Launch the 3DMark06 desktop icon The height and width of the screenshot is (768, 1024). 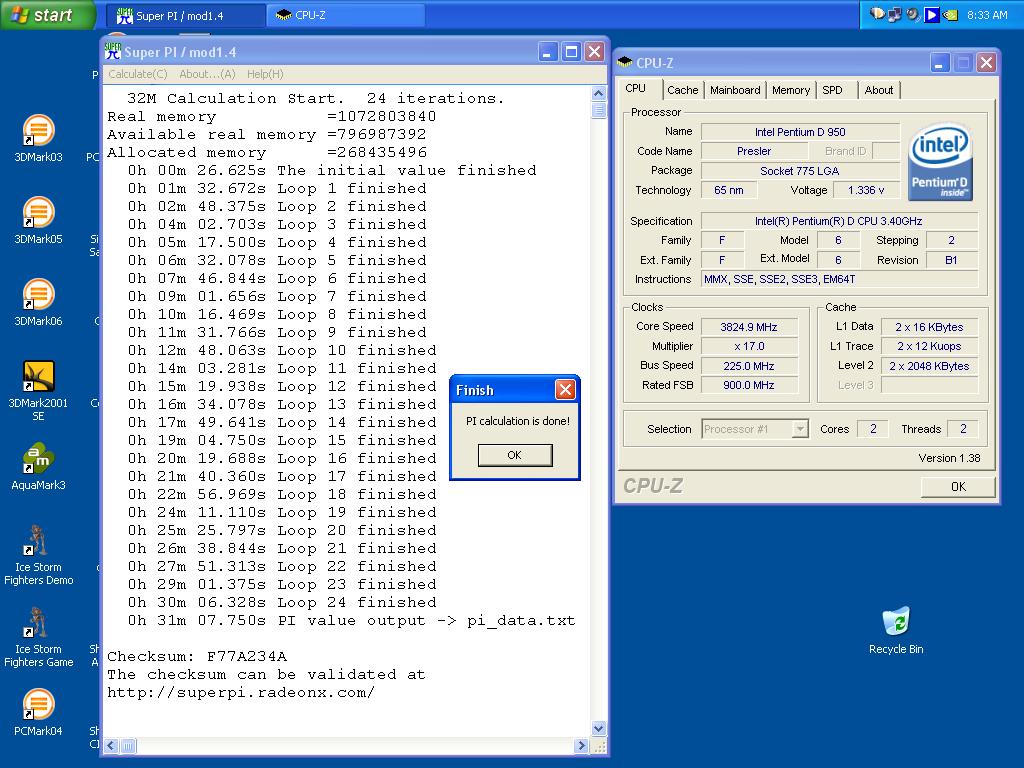39,302
